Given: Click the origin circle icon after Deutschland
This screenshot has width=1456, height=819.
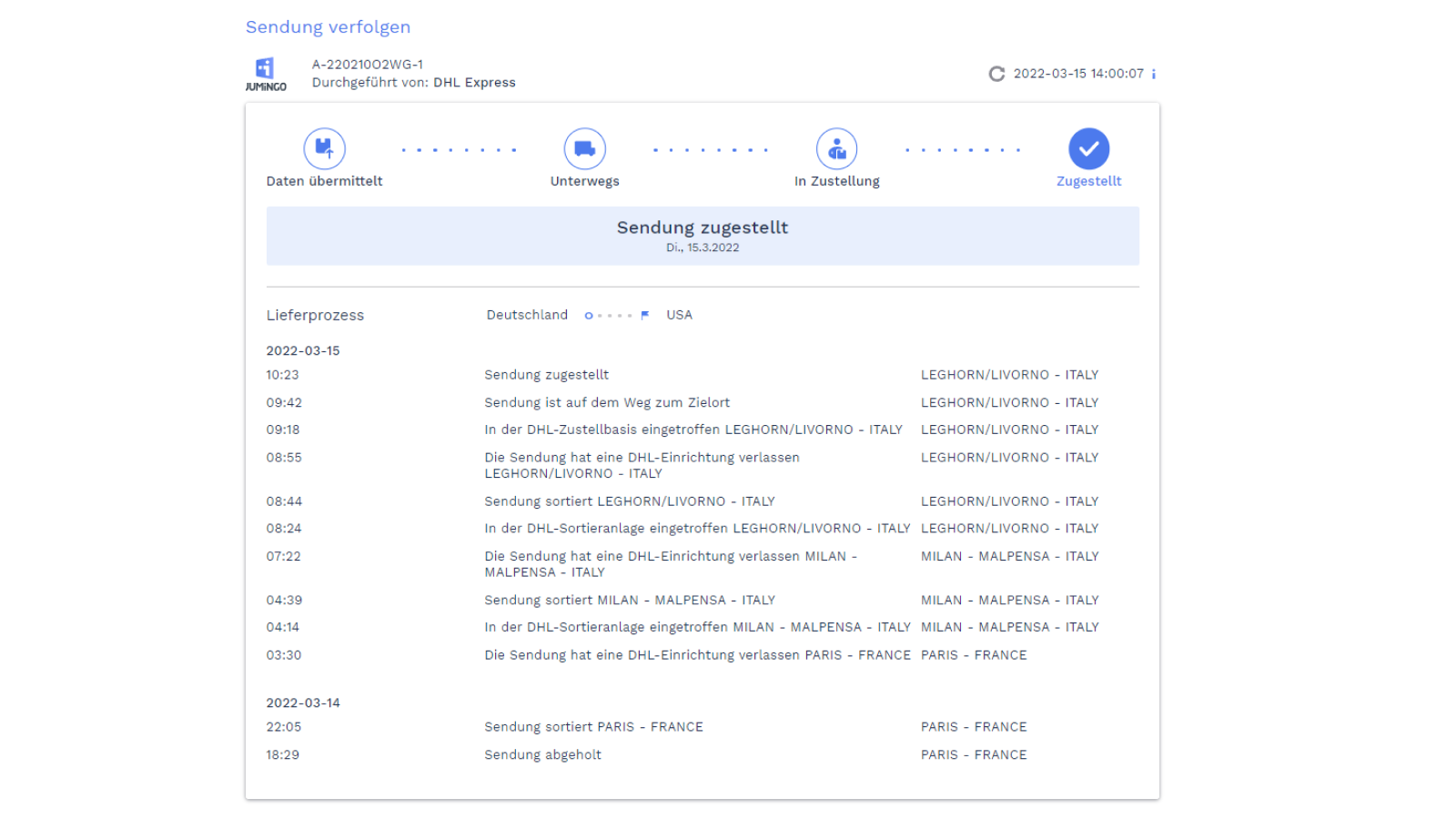Looking at the screenshot, I should click(x=589, y=316).
